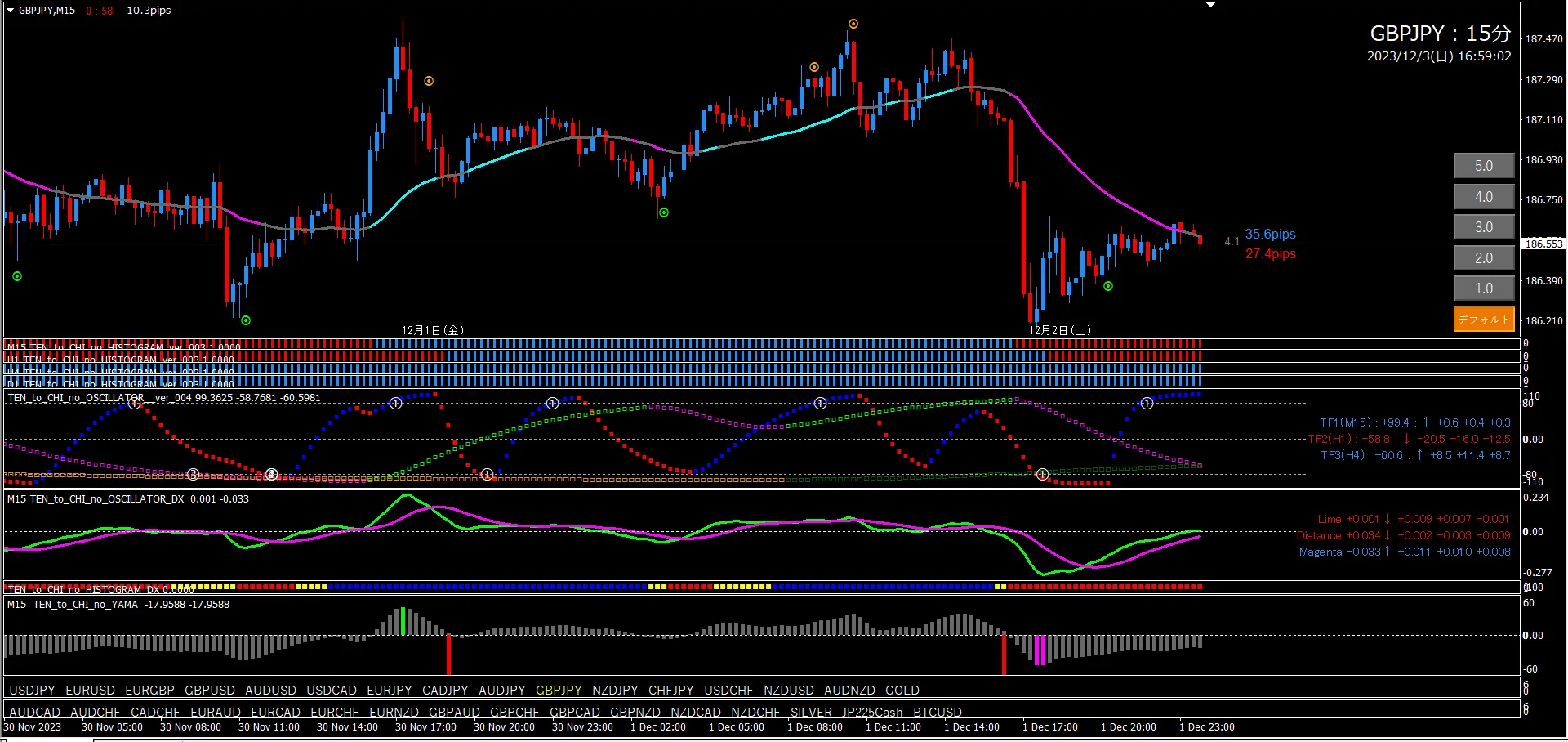
Task: Click the orange signal marker above the highest peak
Action: tap(853, 24)
